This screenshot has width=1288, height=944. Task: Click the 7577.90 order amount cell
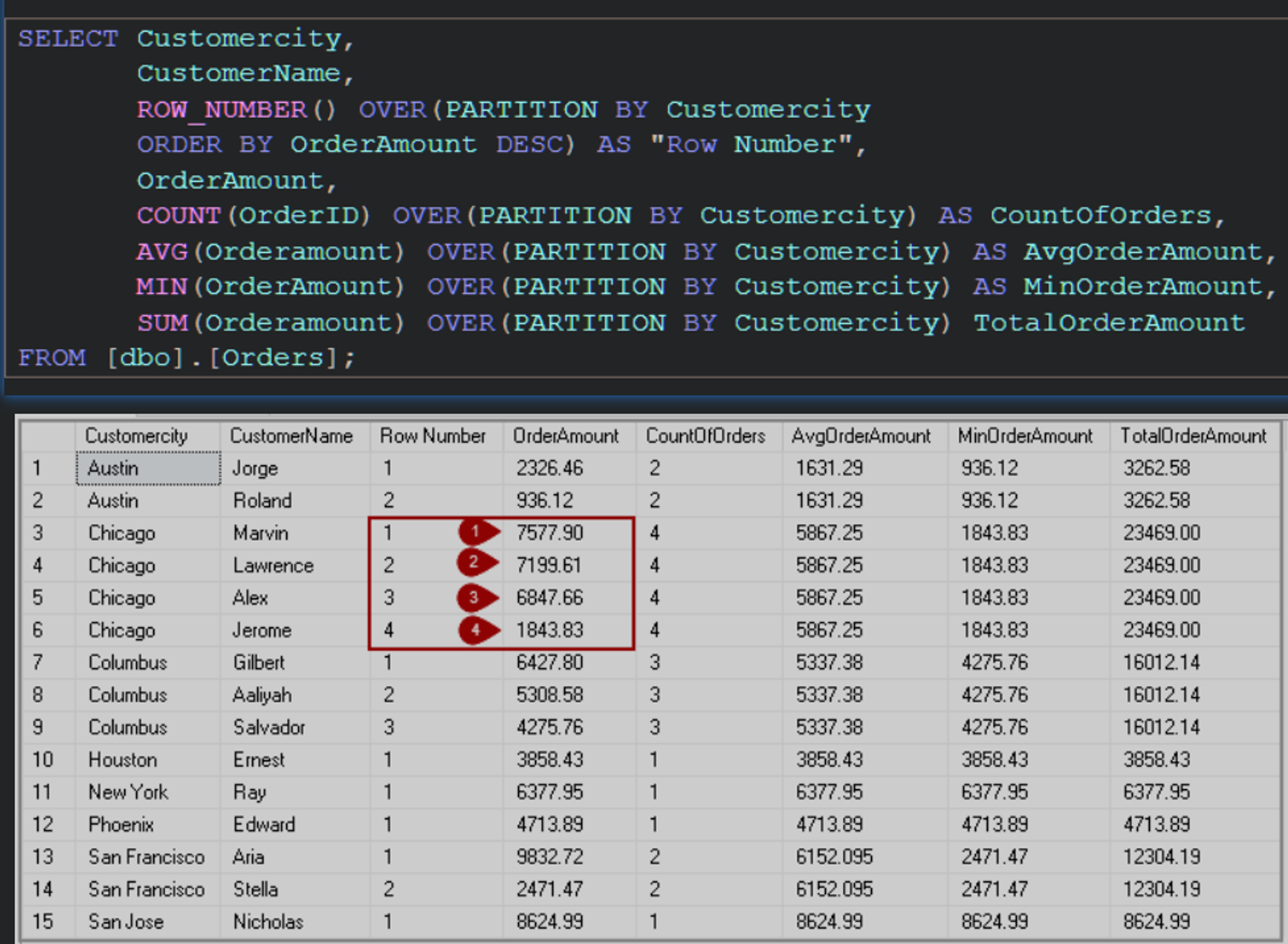569,533
